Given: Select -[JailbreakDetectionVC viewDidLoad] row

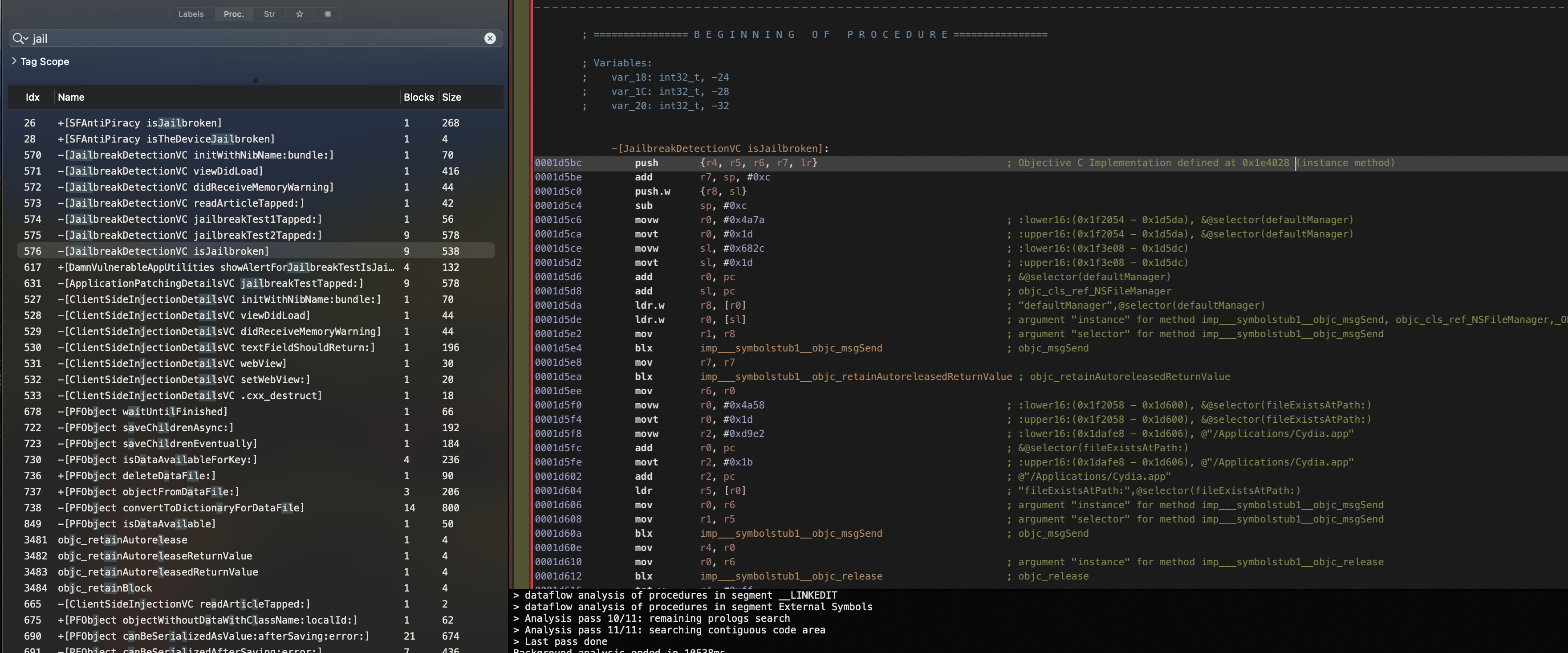Looking at the screenshot, I should click(x=256, y=171).
